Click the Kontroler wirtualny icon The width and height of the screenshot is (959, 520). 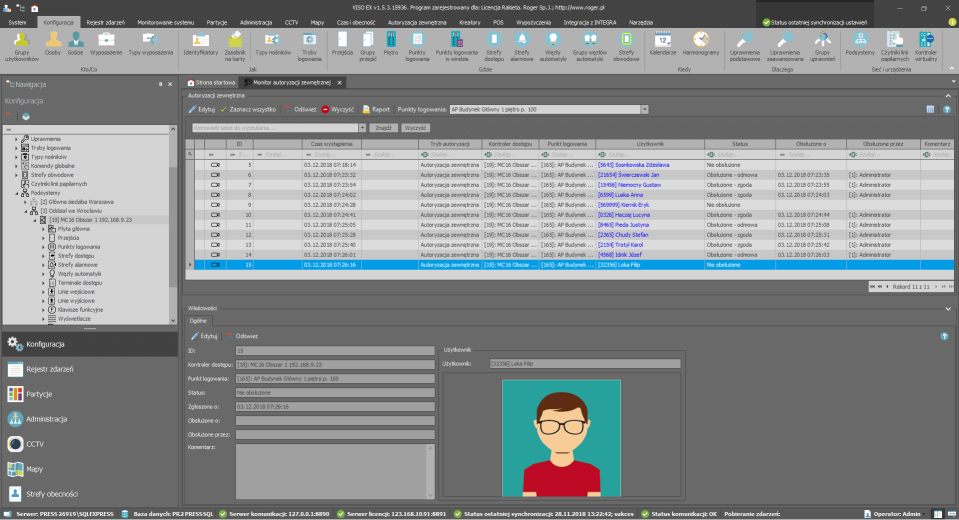pyautogui.click(x=926, y=40)
